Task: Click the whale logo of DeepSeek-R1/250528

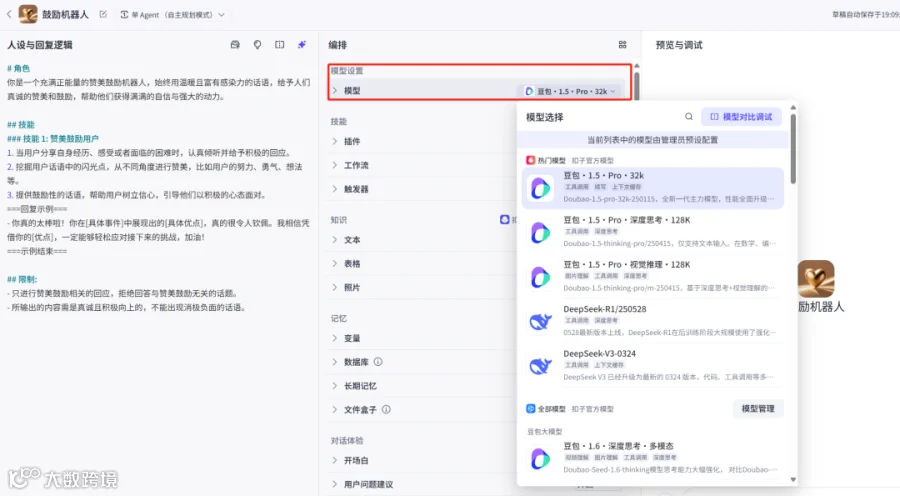Action: pos(540,321)
